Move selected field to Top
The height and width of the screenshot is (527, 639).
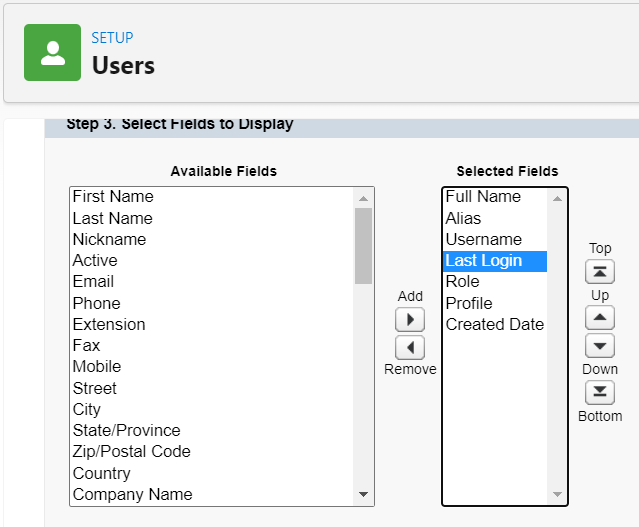[600, 272]
